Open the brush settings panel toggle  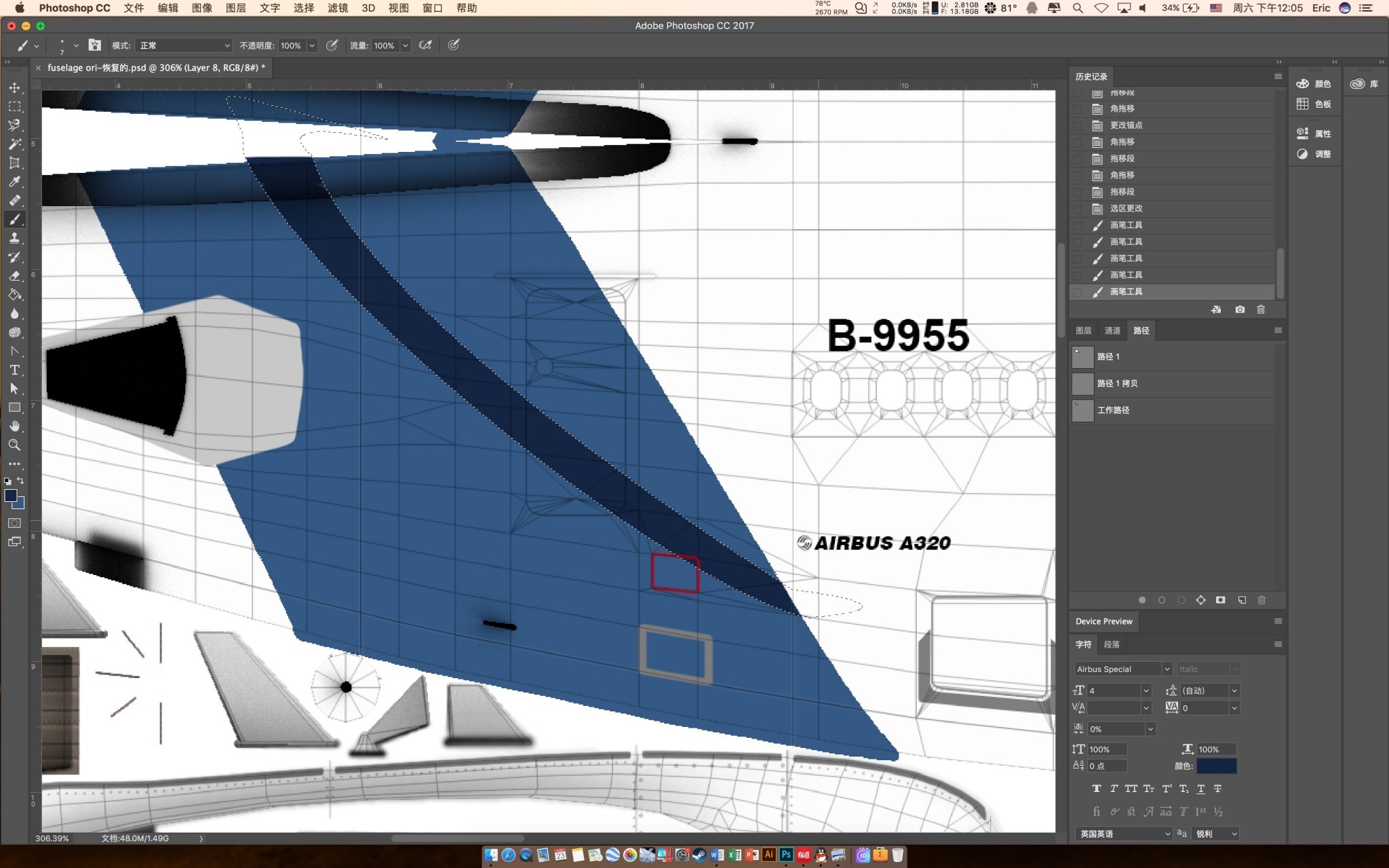[x=94, y=45]
